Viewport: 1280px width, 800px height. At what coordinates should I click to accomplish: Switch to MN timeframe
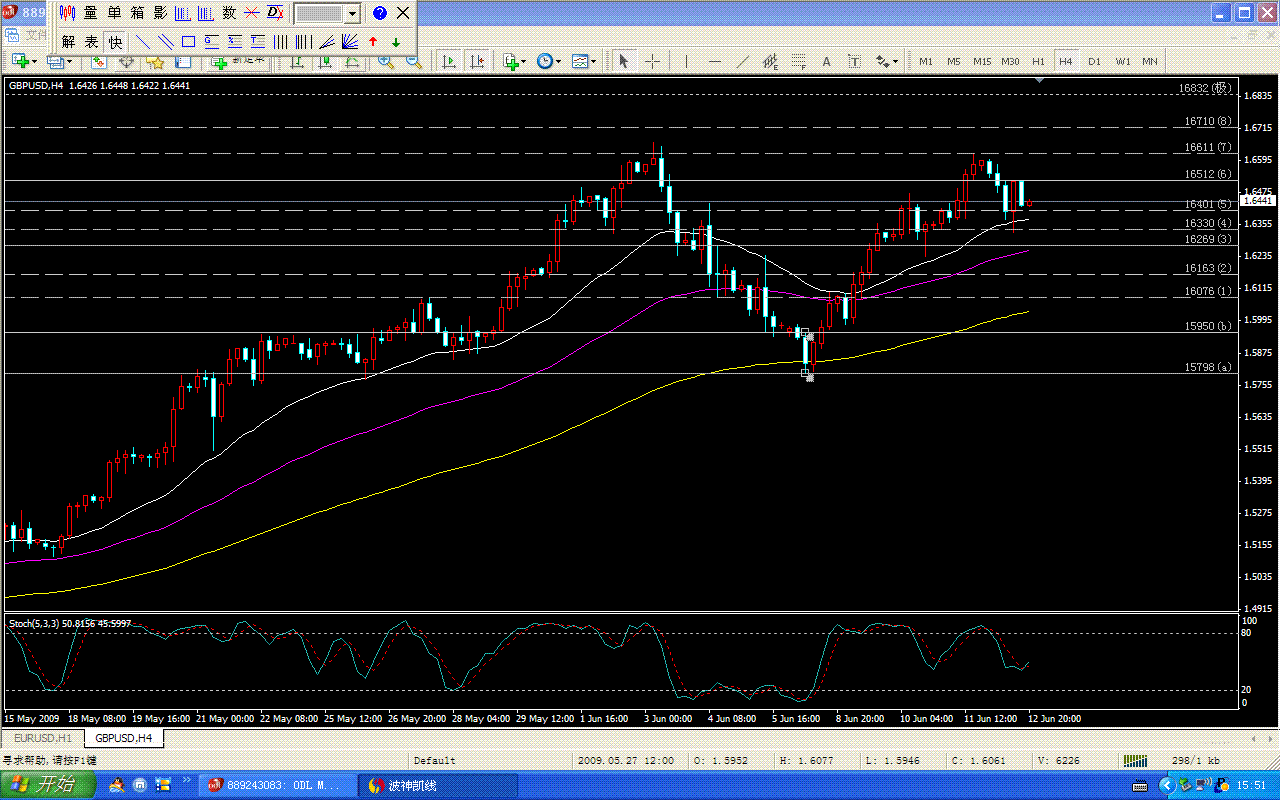point(1150,61)
